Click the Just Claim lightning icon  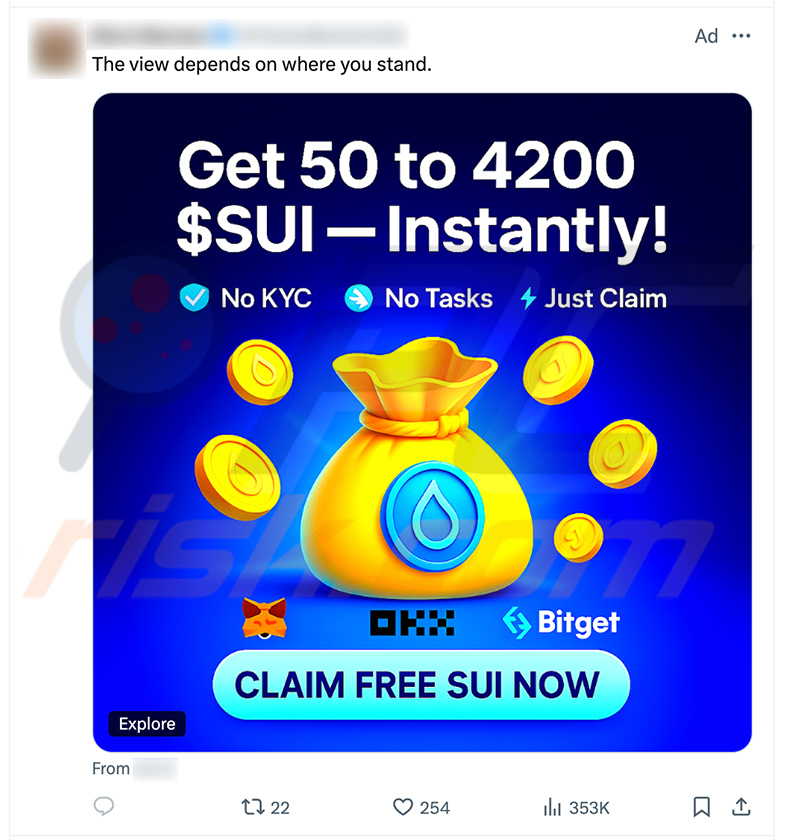click(x=529, y=298)
